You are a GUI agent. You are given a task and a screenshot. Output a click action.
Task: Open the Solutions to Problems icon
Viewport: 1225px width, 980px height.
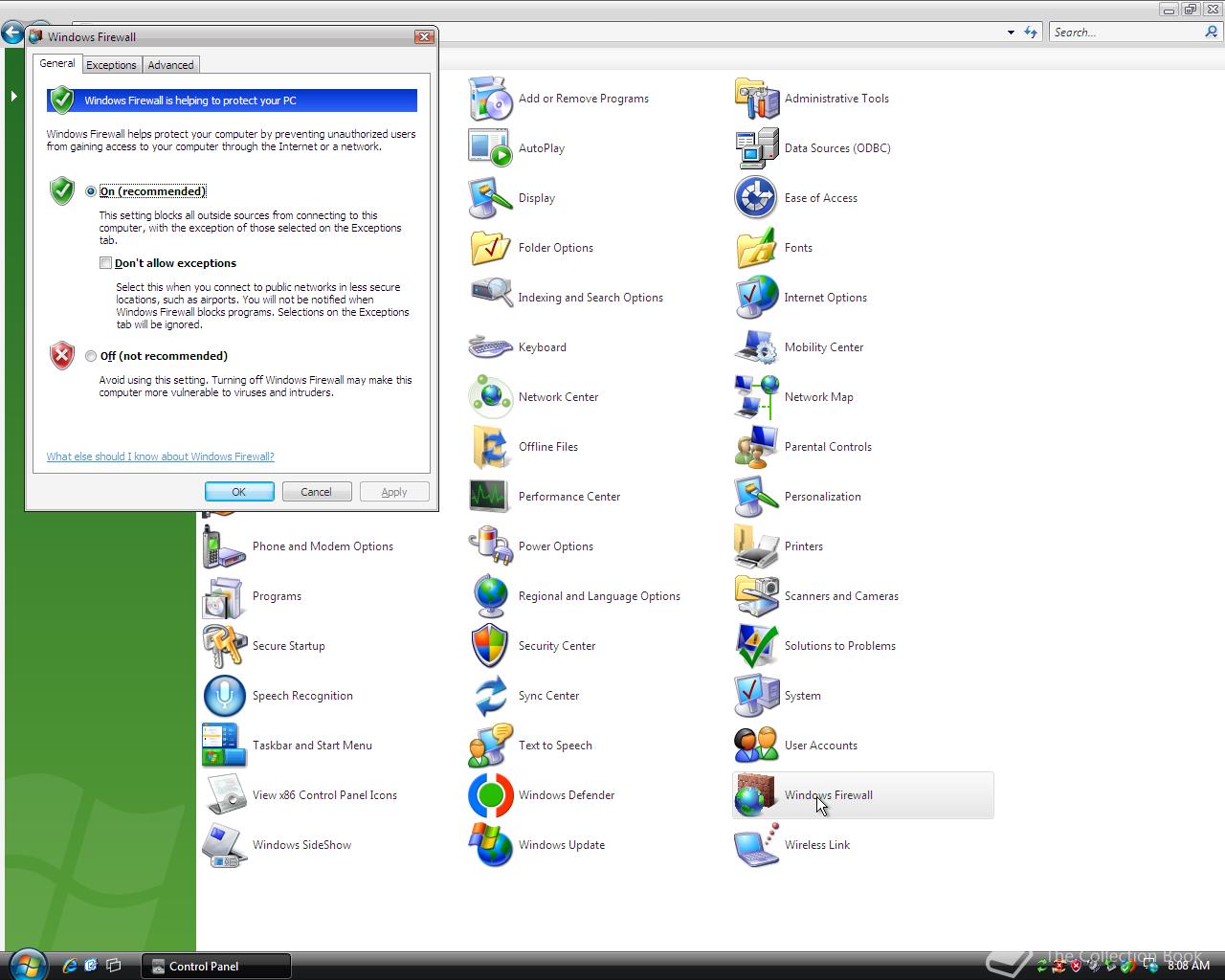tap(756, 646)
